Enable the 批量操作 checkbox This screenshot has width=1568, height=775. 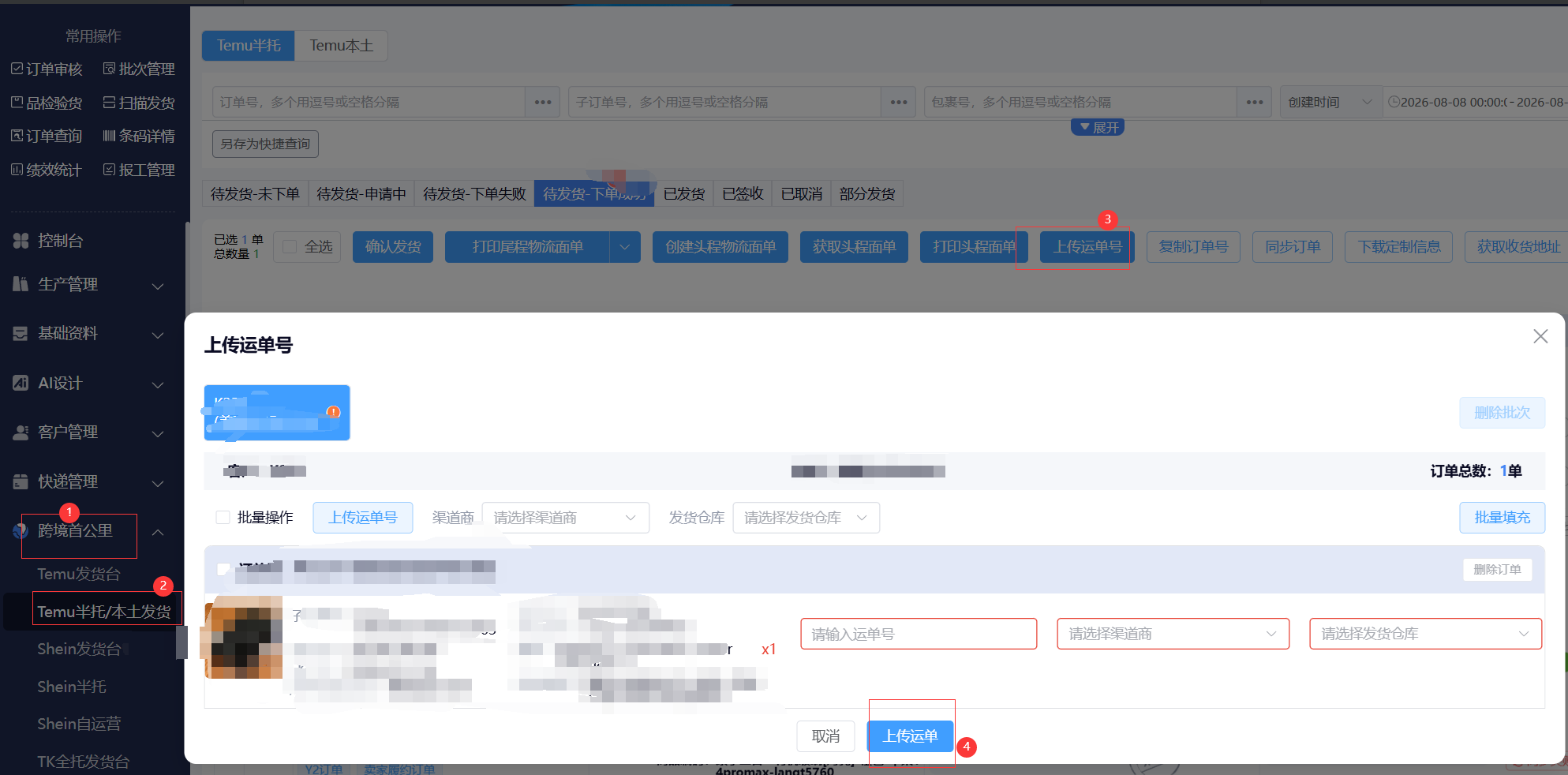[223, 518]
